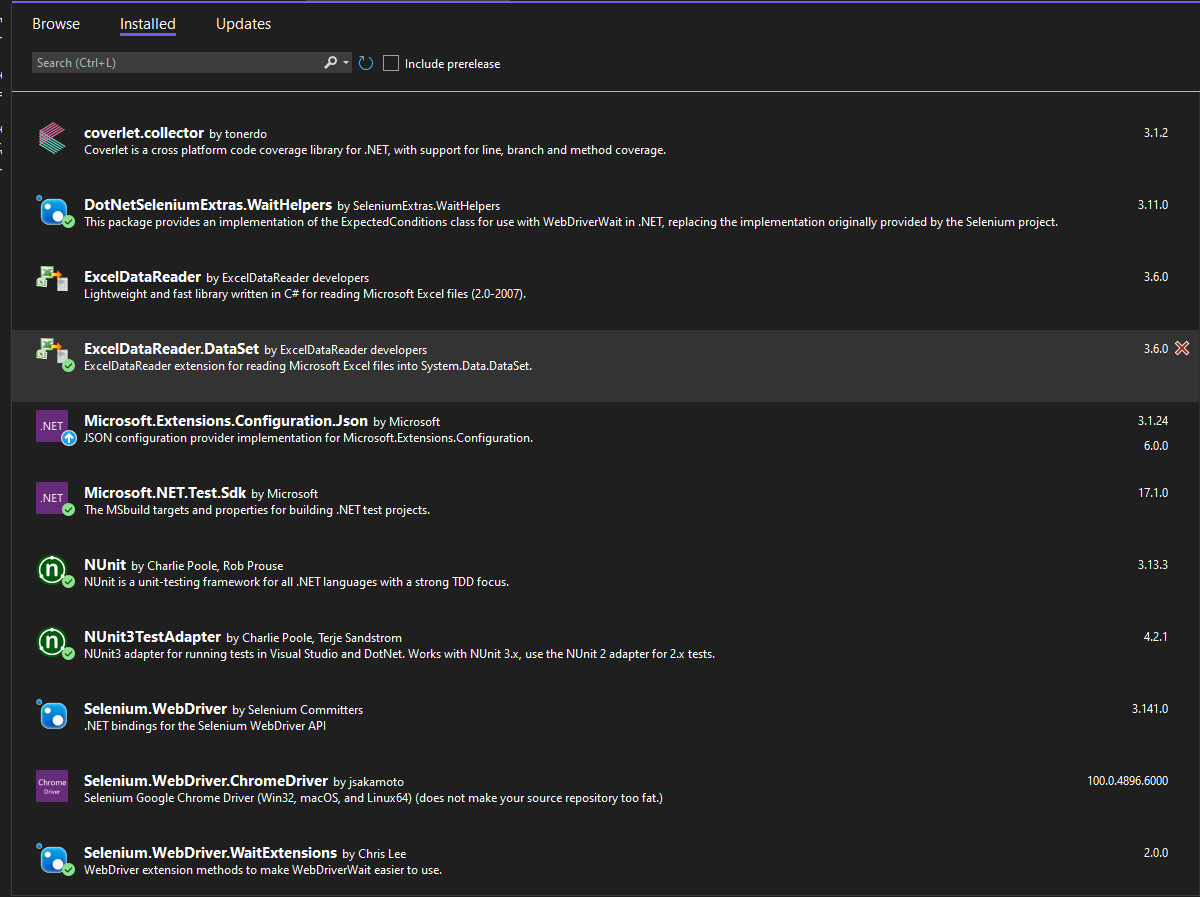Select ExcelDataReader.DataSet package name
The height and width of the screenshot is (897, 1200).
click(x=171, y=348)
